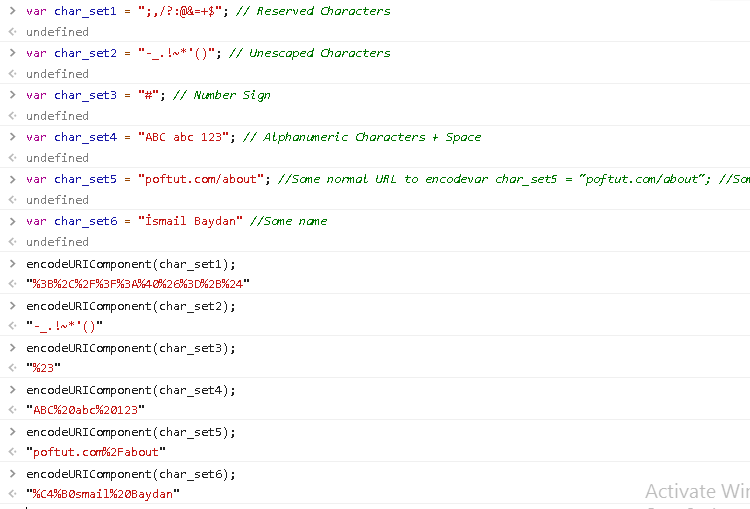Click the input chevron beside char_set1 declaration

click(13, 11)
